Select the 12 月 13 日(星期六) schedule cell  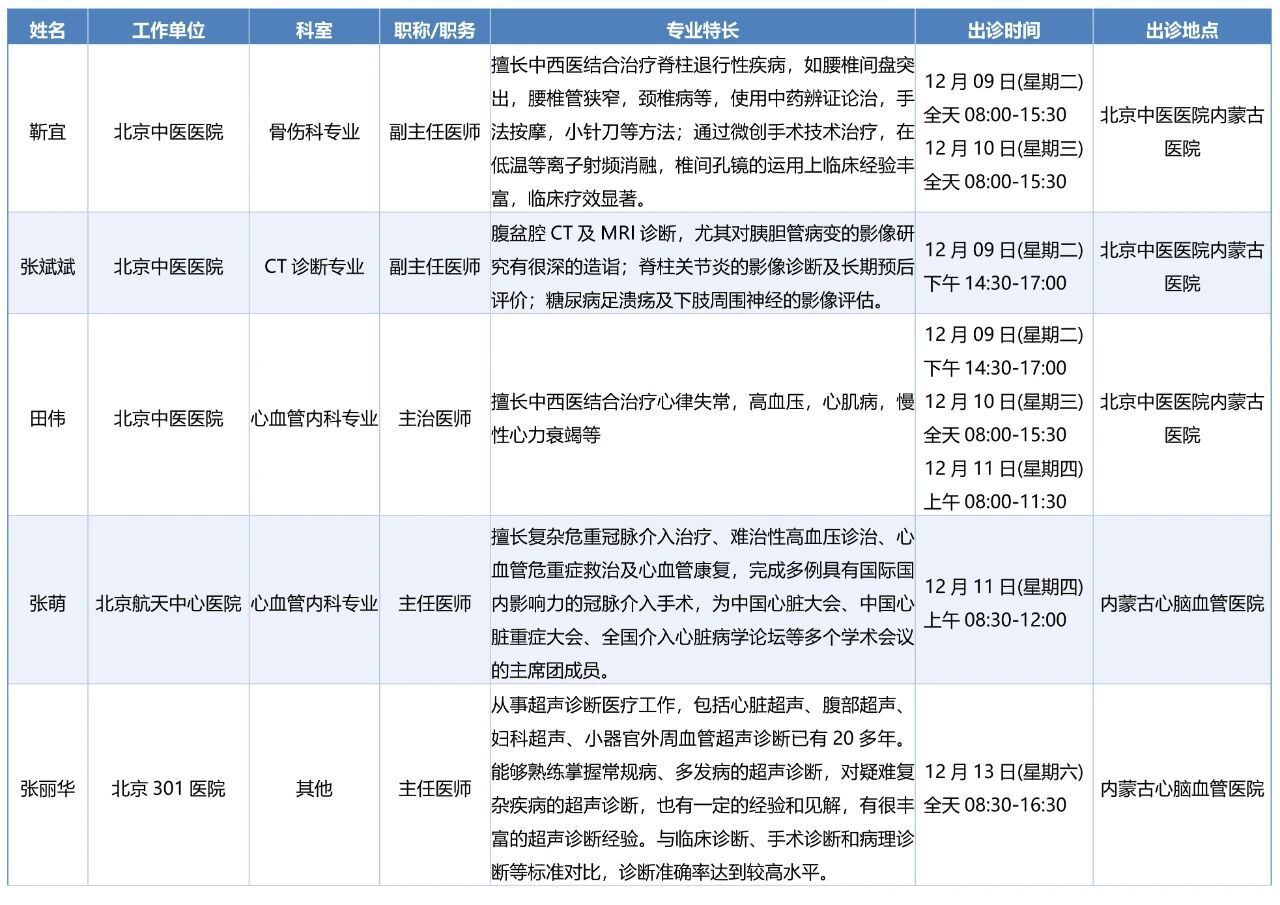pos(1003,788)
